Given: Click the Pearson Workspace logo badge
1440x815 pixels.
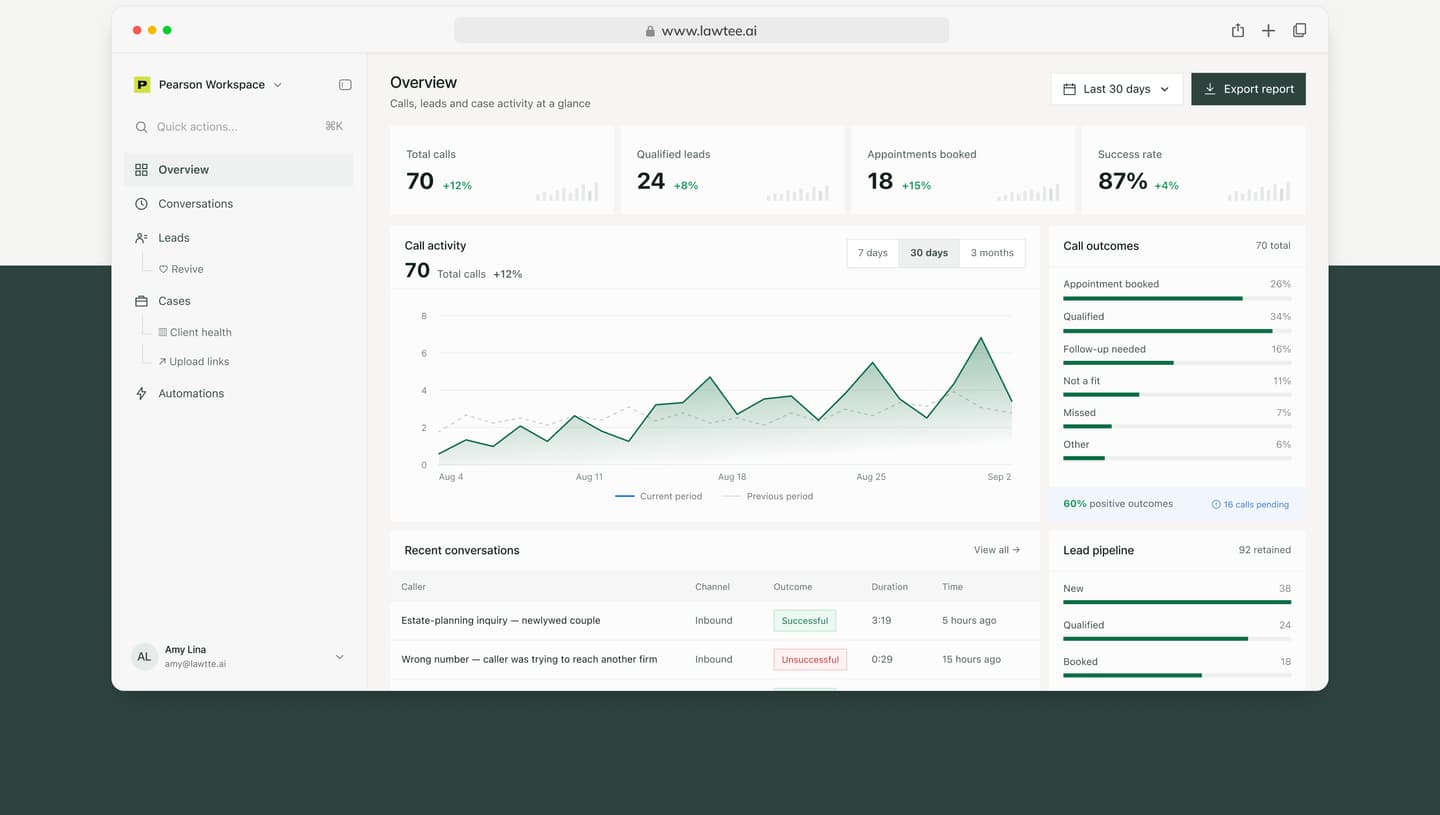Looking at the screenshot, I should (x=142, y=85).
